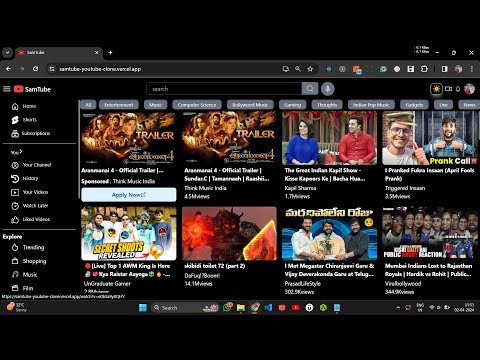Screen dimensions: 480x360
Task: Open Your Videos in sidebar
Action: point(30,192)
